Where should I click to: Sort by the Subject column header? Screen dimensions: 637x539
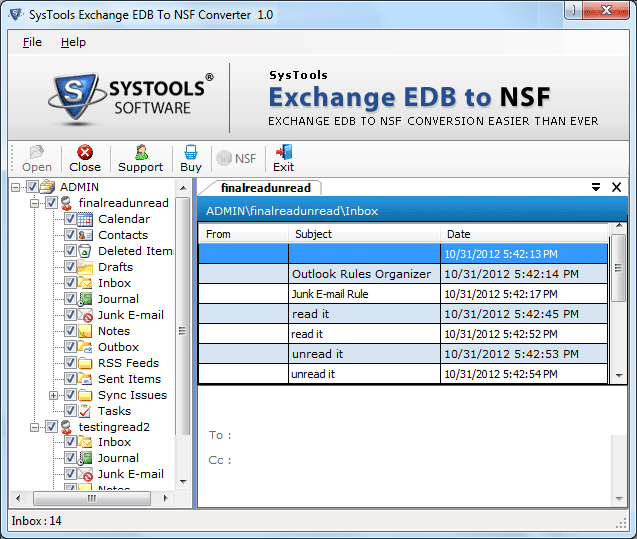click(x=364, y=234)
